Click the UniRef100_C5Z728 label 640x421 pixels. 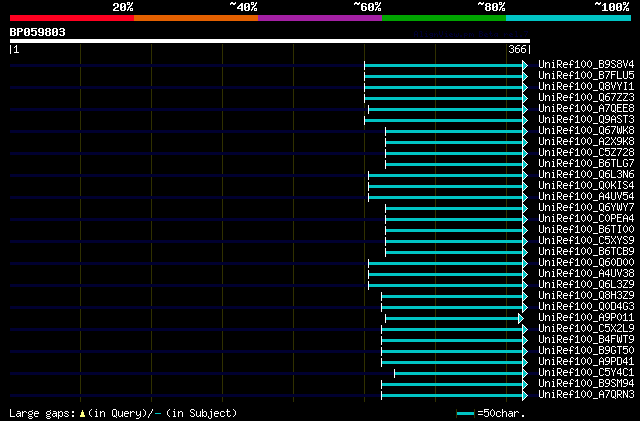click(x=586, y=153)
